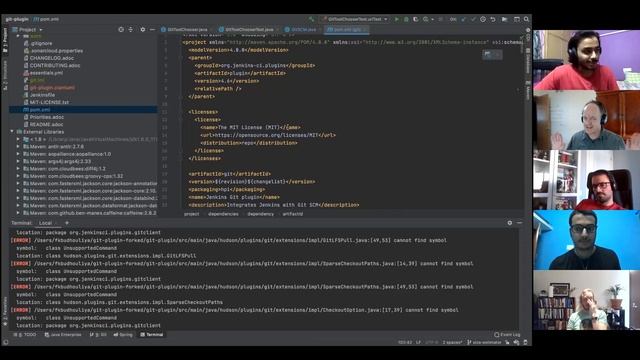Open CHANGELOG.adoc in project tree
The height and width of the screenshot is (360, 640).
coord(49,58)
